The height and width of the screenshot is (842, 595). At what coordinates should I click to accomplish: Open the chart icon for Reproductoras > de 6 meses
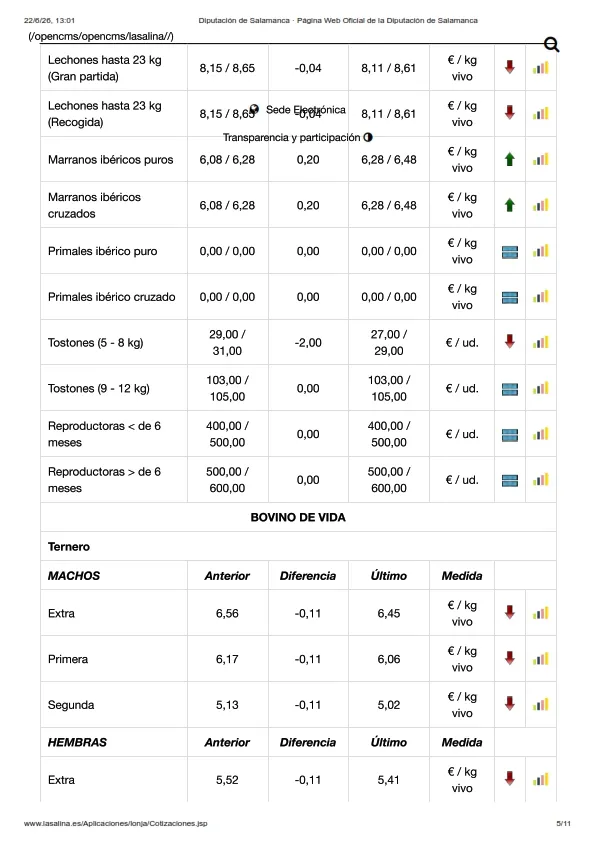click(x=541, y=480)
